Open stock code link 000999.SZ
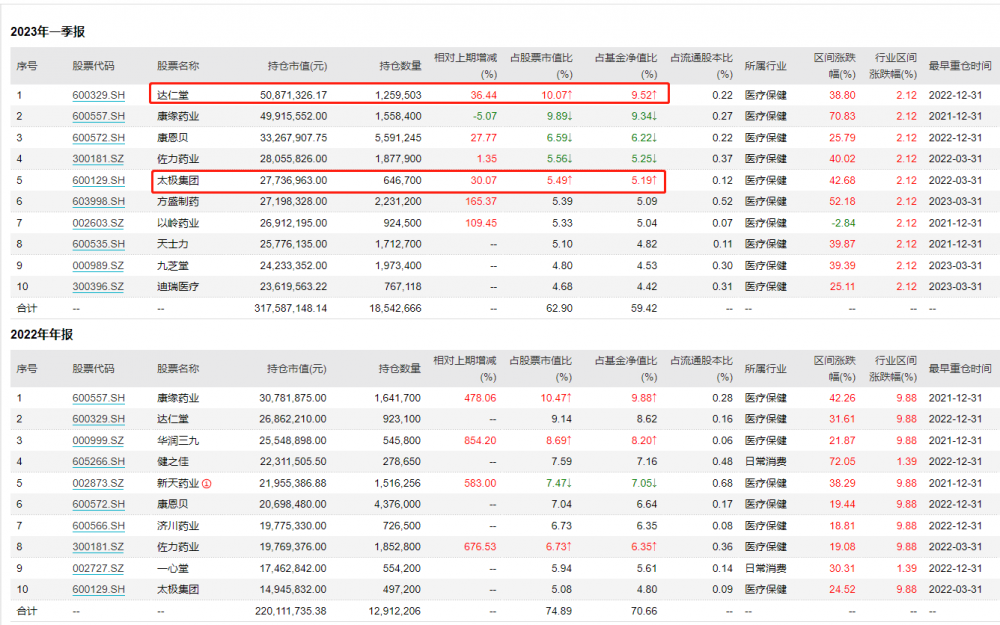Image resolution: width=1000 pixels, height=625 pixels. pyautogui.click(x=98, y=441)
